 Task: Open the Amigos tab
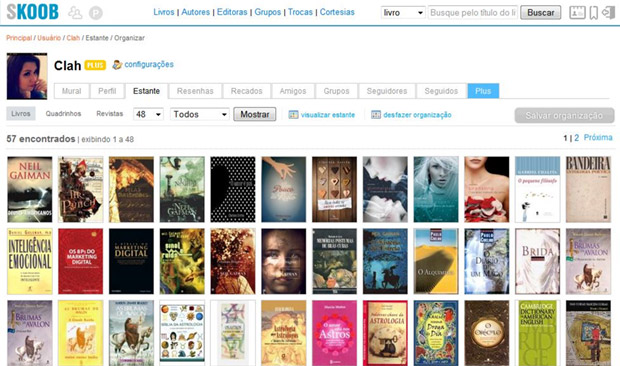[293, 91]
